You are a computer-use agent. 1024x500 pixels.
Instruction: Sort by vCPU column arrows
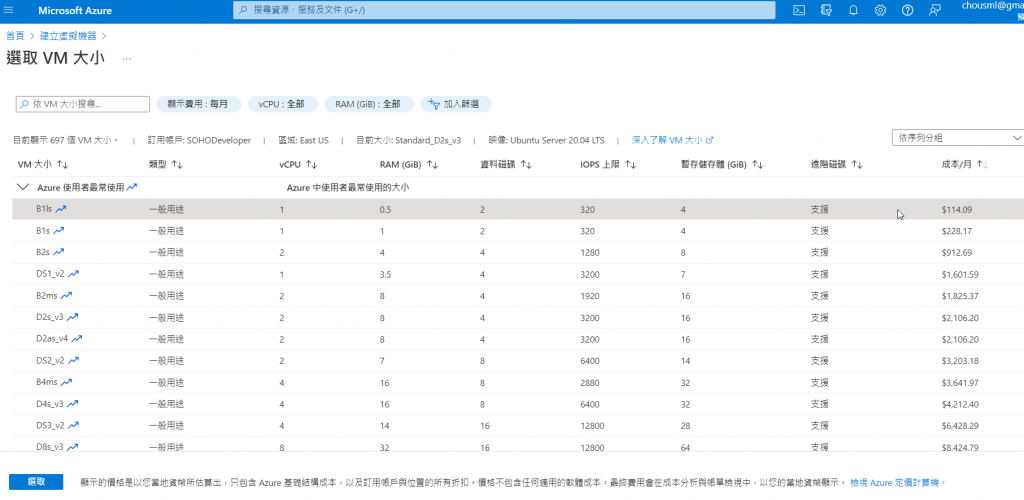pos(312,165)
